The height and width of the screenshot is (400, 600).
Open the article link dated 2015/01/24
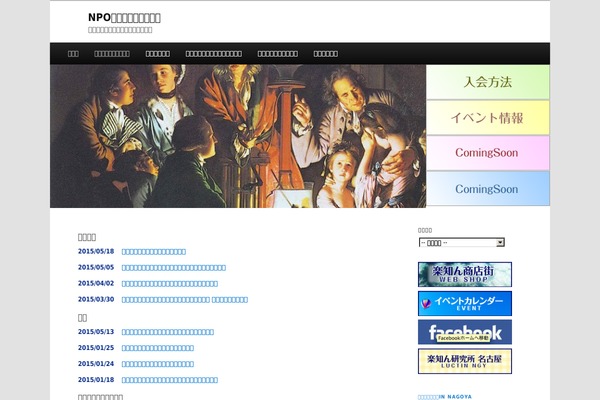point(158,364)
